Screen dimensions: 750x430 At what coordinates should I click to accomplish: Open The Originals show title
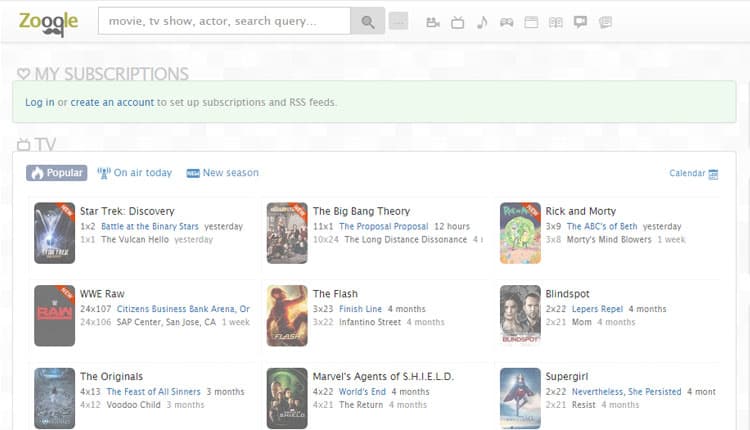point(111,376)
